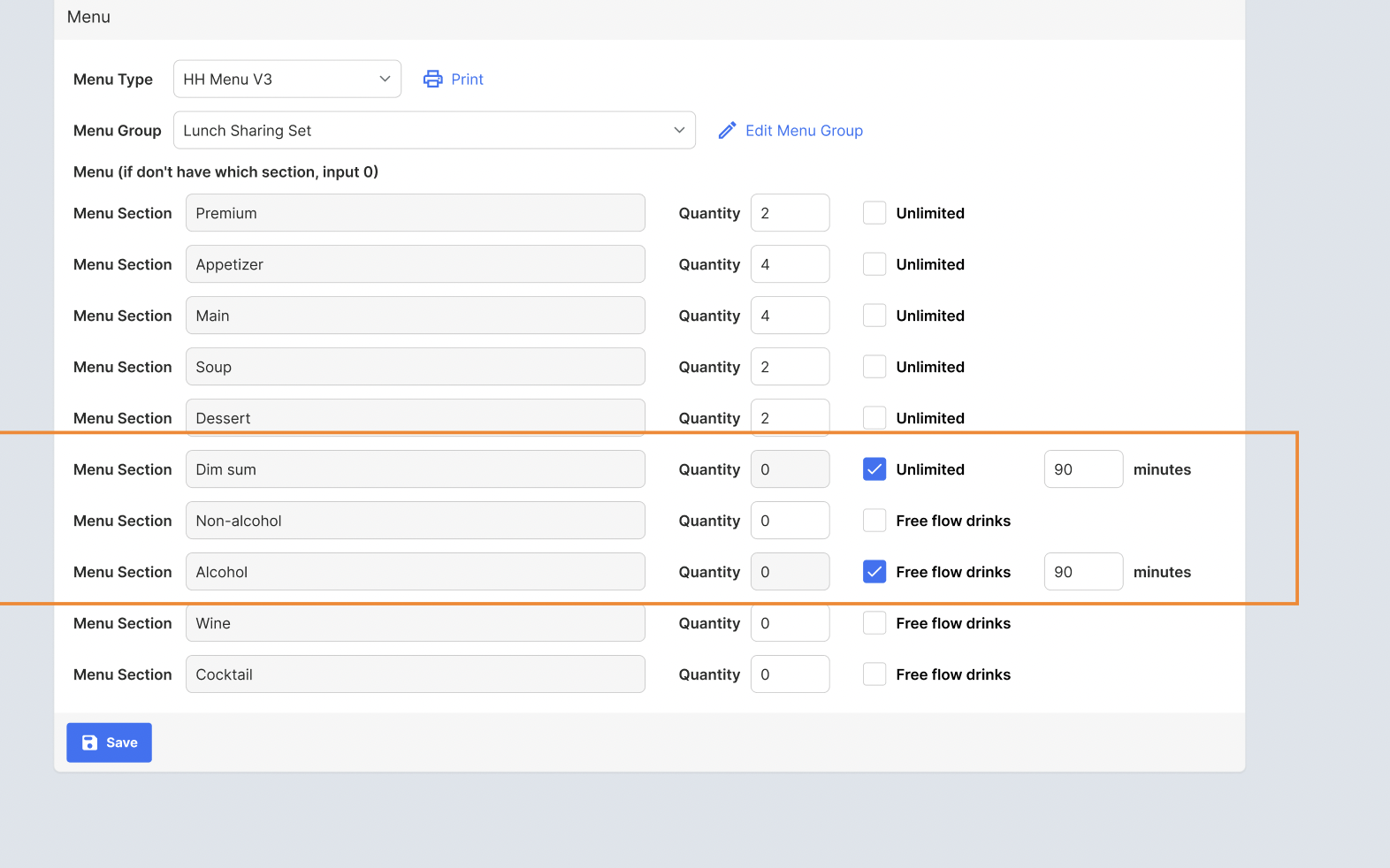Check Free flow drinks for Wine

pyautogui.click(x=874, y=623)
